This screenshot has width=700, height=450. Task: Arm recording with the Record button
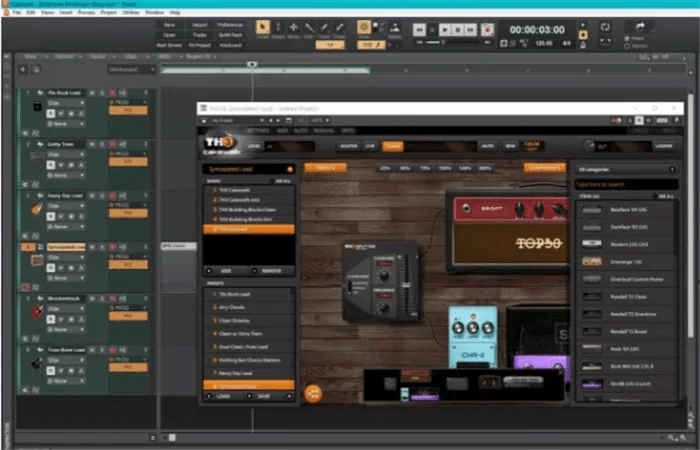pyautogui.click(x=487, y=29)
